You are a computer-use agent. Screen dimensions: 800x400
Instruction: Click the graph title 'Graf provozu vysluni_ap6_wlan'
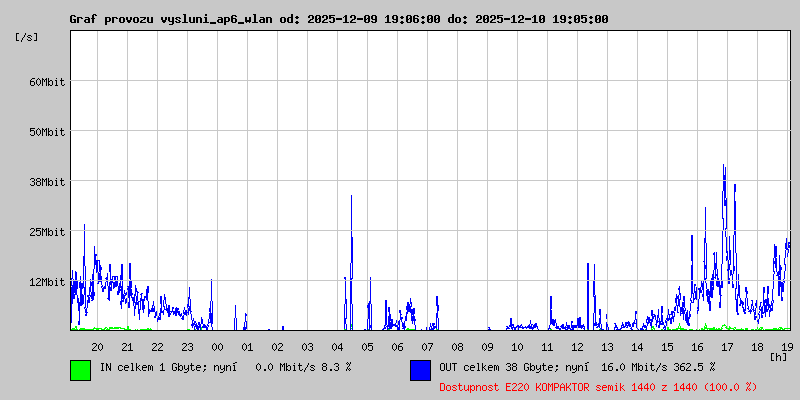(x=172, y=19)
